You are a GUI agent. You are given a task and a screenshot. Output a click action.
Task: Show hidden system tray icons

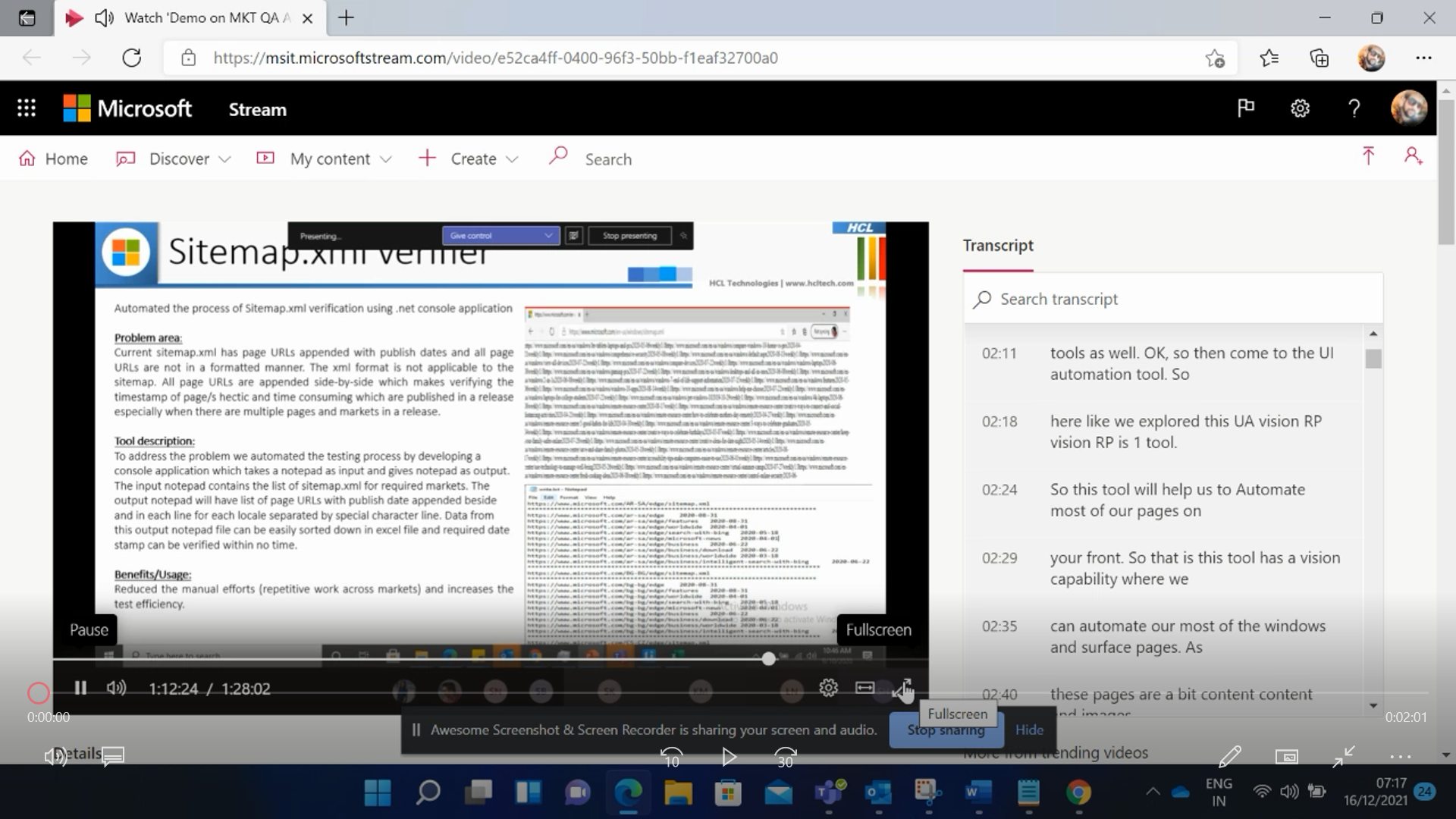(x=1153, y=792)
